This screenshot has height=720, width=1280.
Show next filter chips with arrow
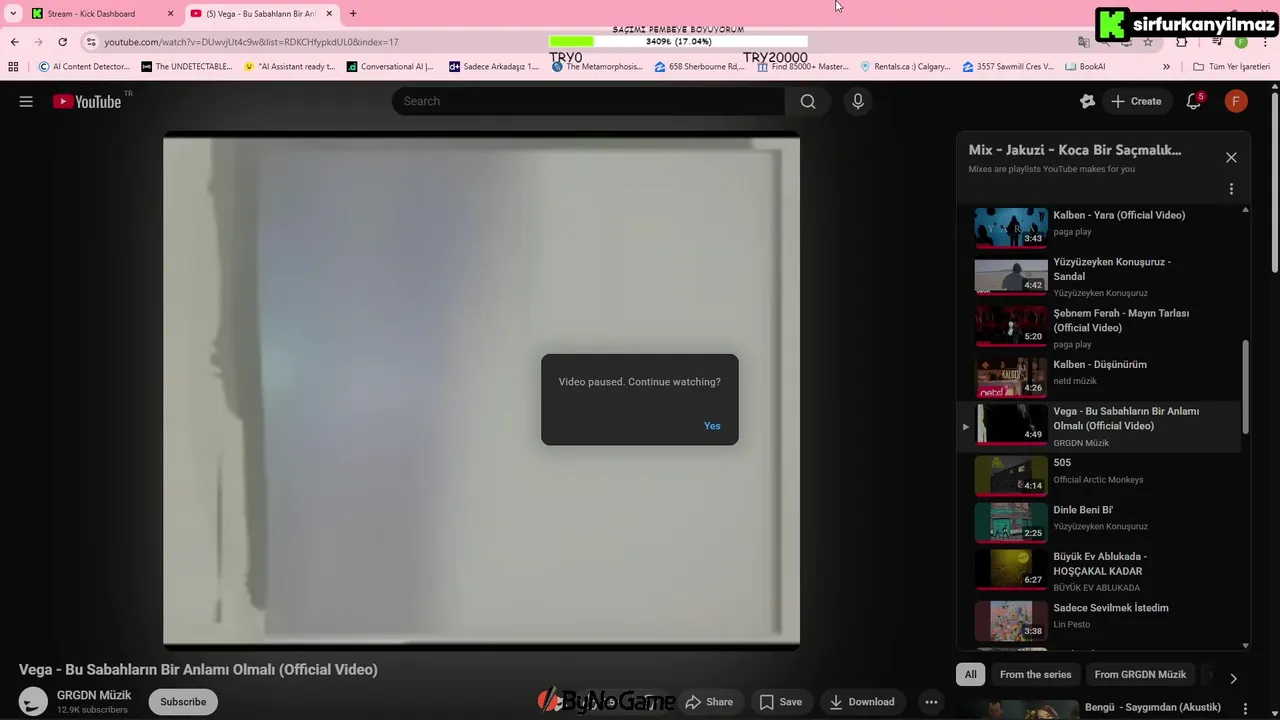pos(1233,678)
